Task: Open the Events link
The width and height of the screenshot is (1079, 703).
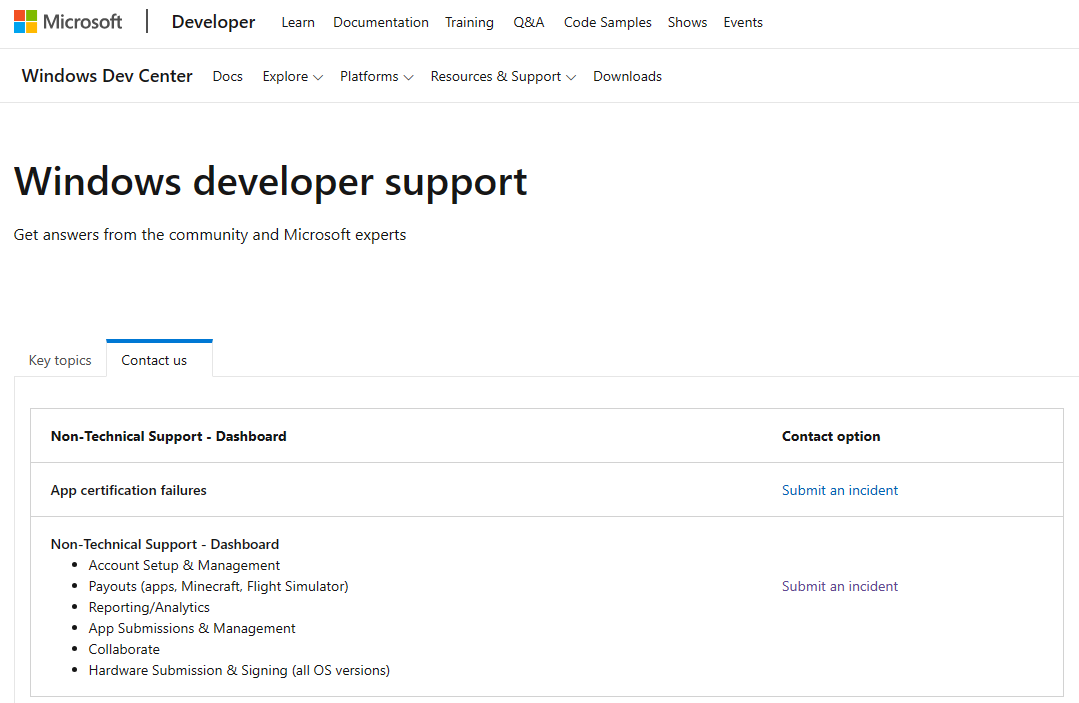Action: 743,23
